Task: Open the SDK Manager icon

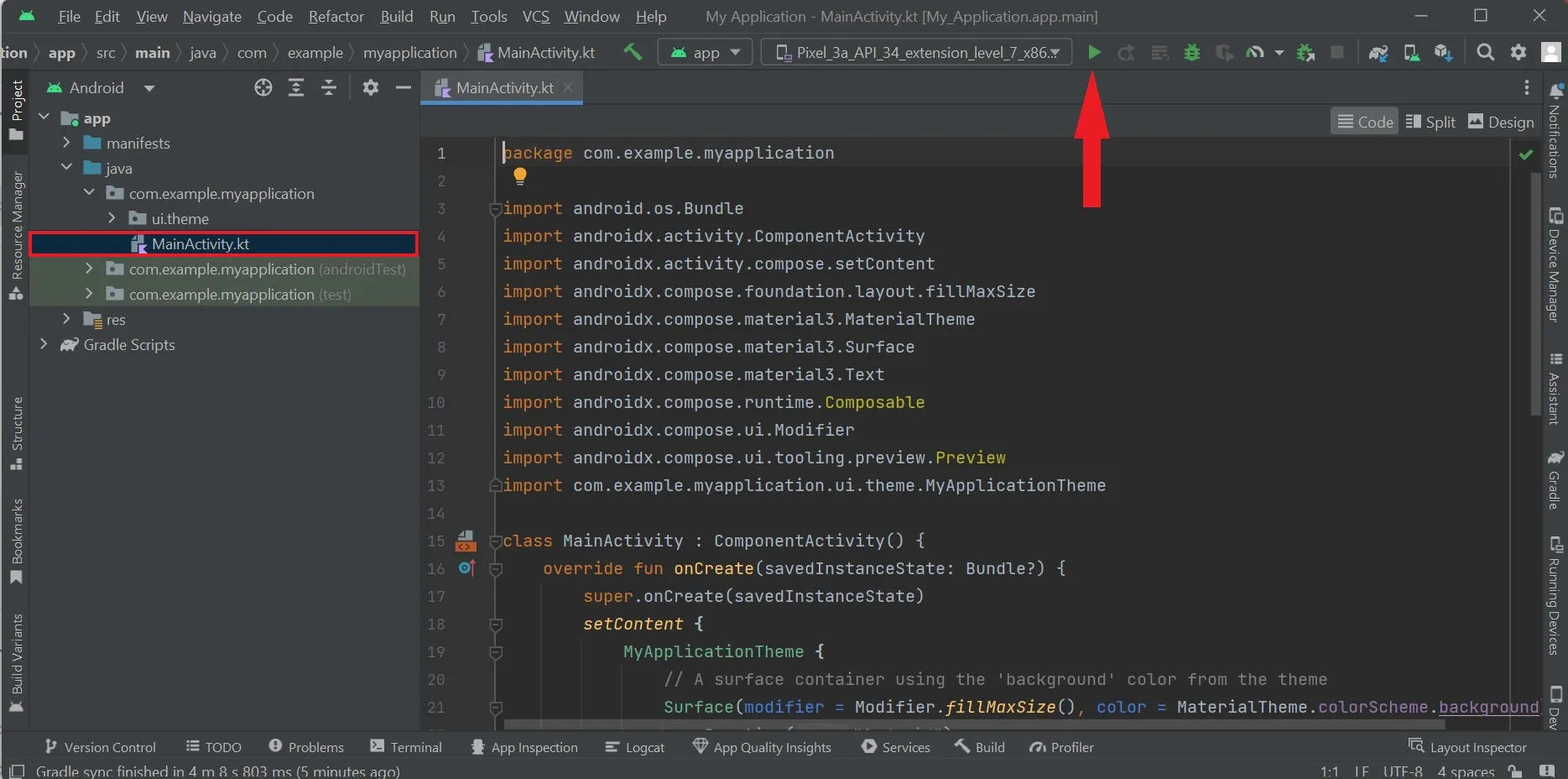Action: 1444,52
